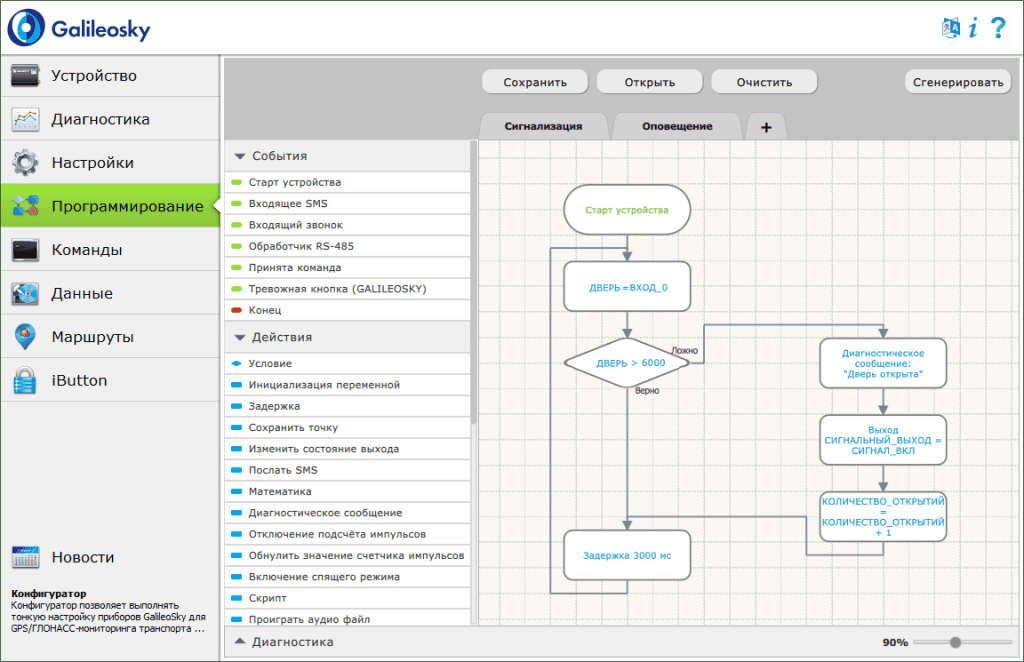Open the Маршруты section
Screen dimensions: 1024x662
pos(110,337)
